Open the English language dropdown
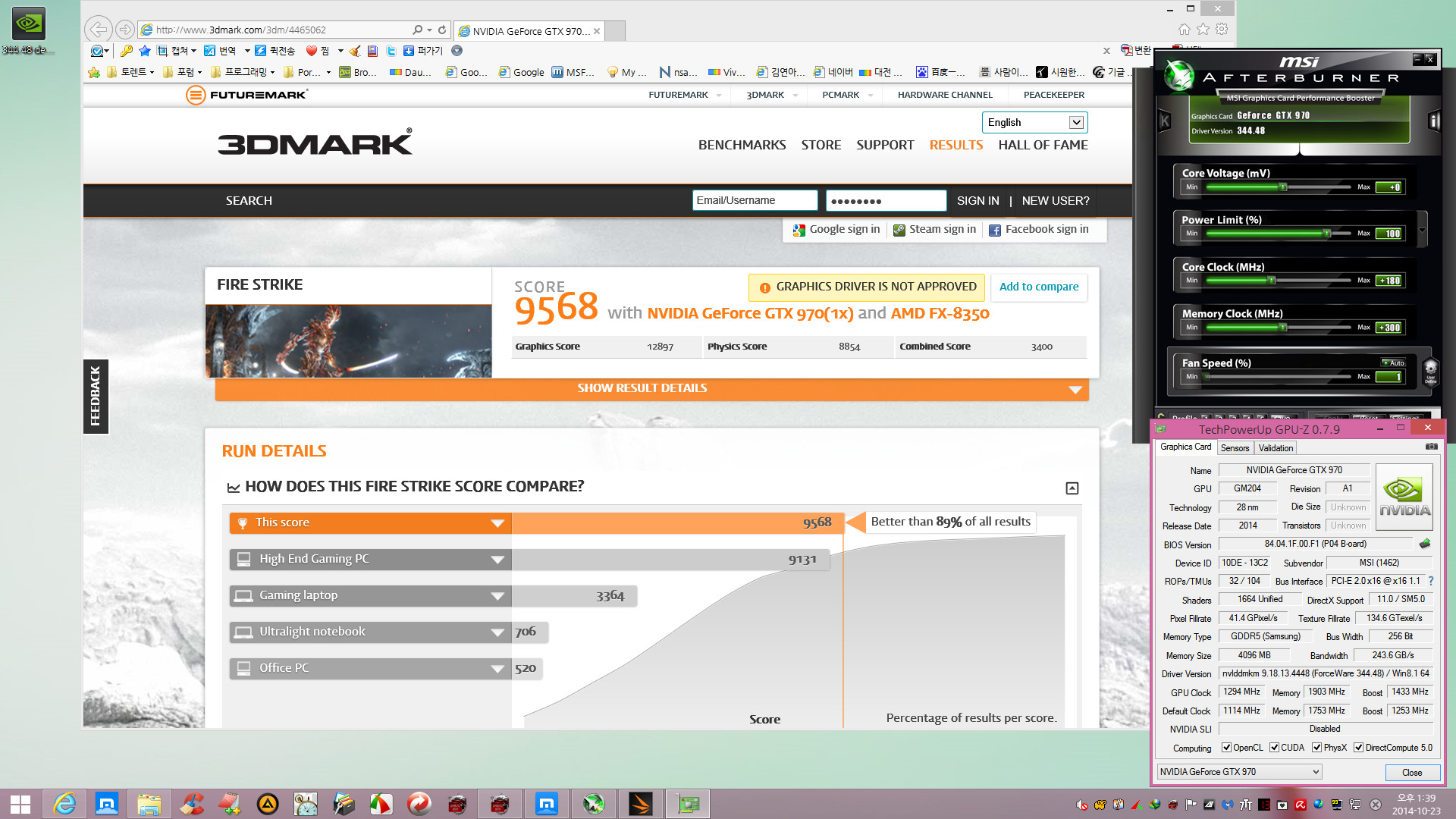 (x=1035, y=122)
